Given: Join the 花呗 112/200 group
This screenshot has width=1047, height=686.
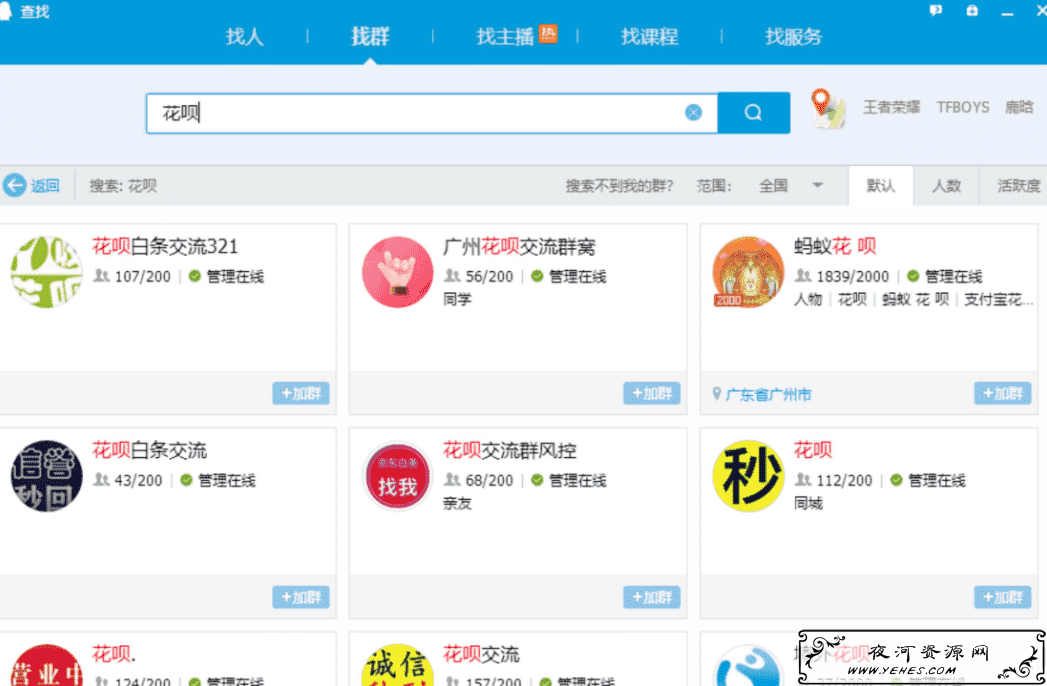Looking at the screenshot, I should [1002, 597].
